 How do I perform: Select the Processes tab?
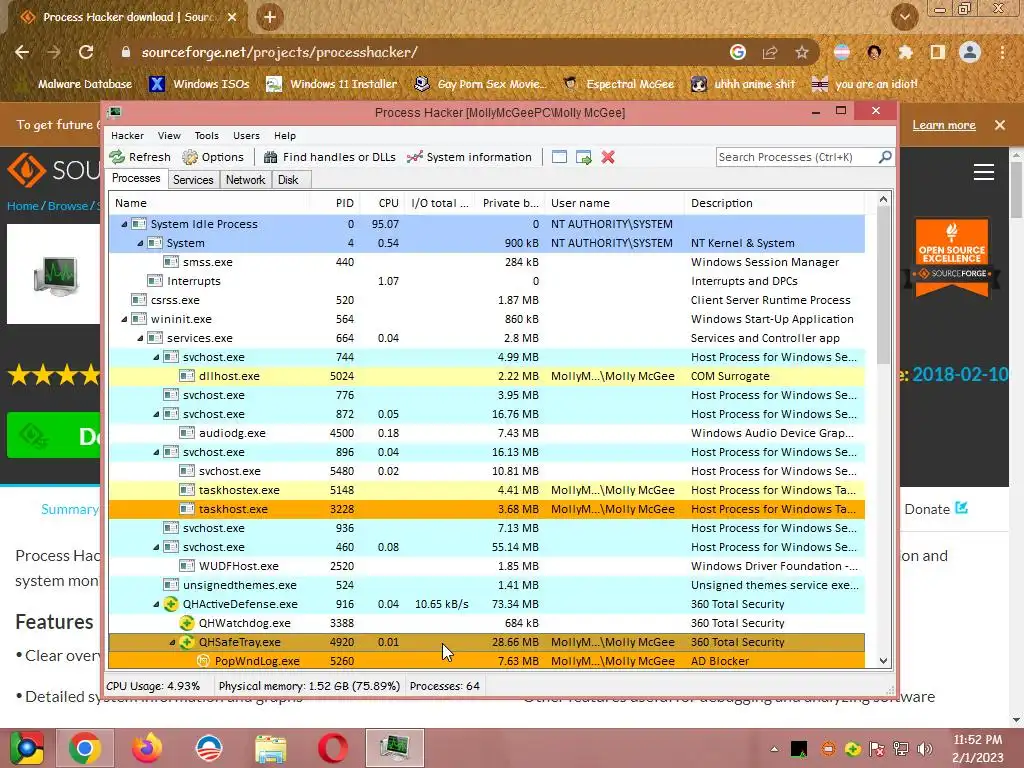click(136, 178)
